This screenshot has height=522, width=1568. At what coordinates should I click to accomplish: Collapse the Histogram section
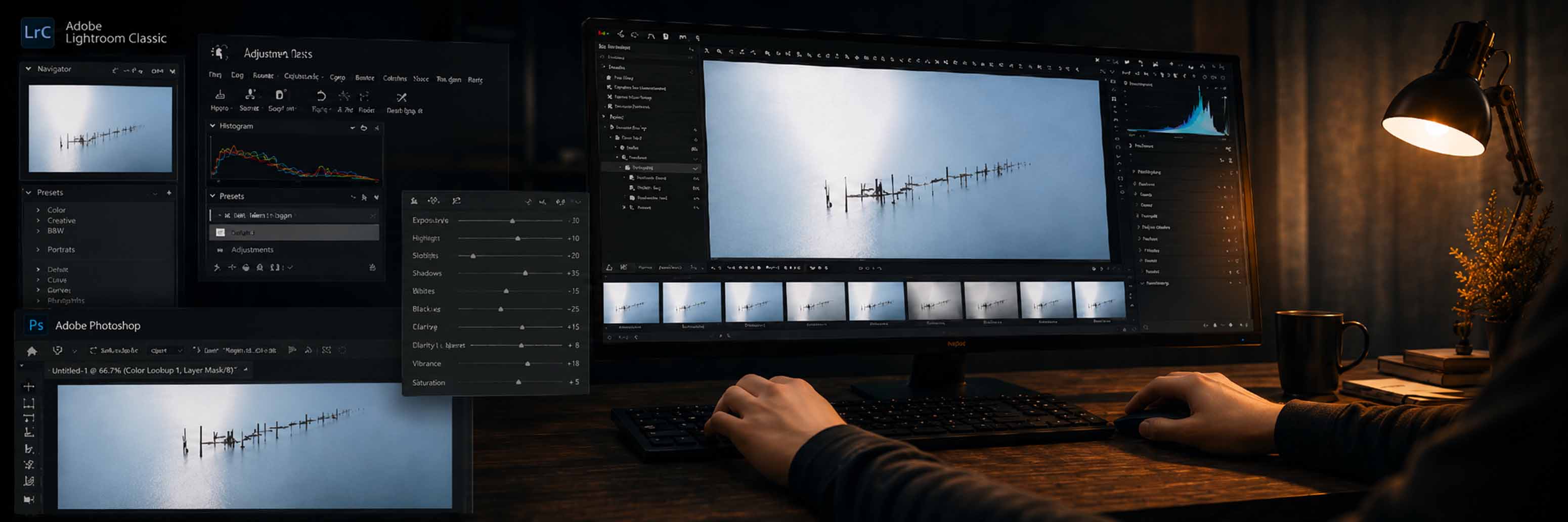coord(212,126)
